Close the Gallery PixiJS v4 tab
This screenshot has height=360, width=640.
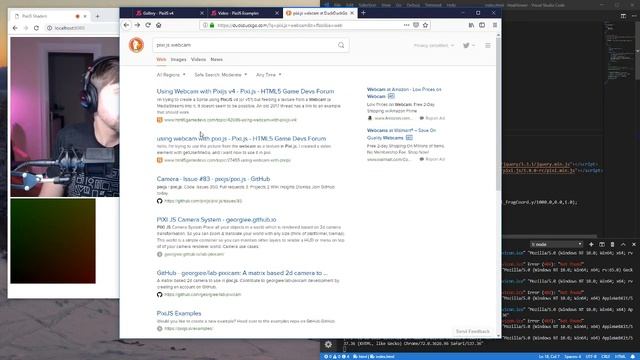202,13
